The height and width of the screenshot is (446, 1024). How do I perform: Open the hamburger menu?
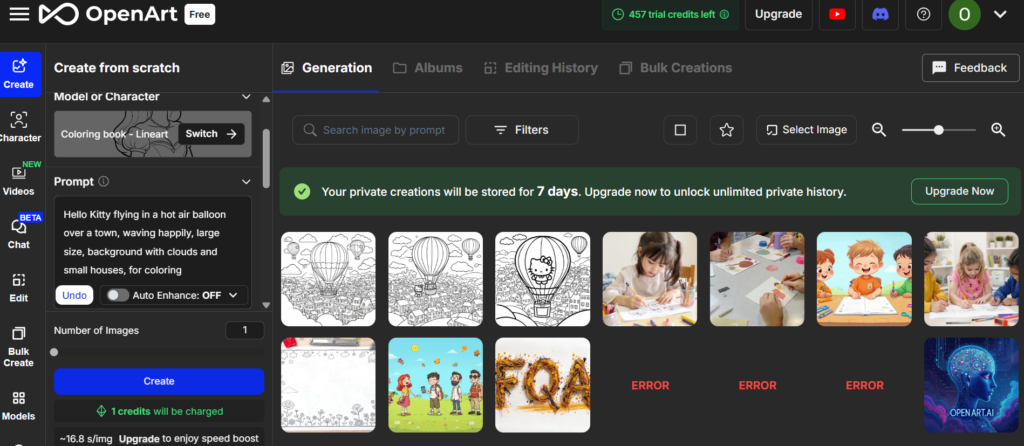[x=19, y=14]
